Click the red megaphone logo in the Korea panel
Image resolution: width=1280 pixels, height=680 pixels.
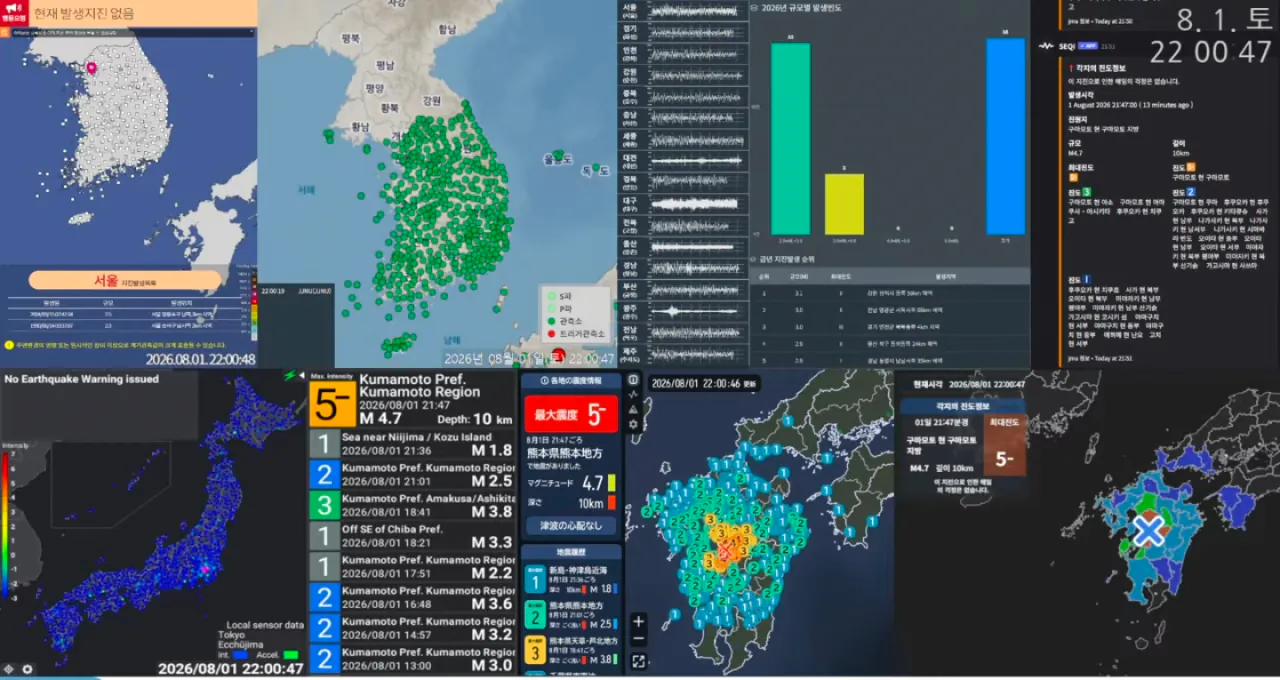15,13
